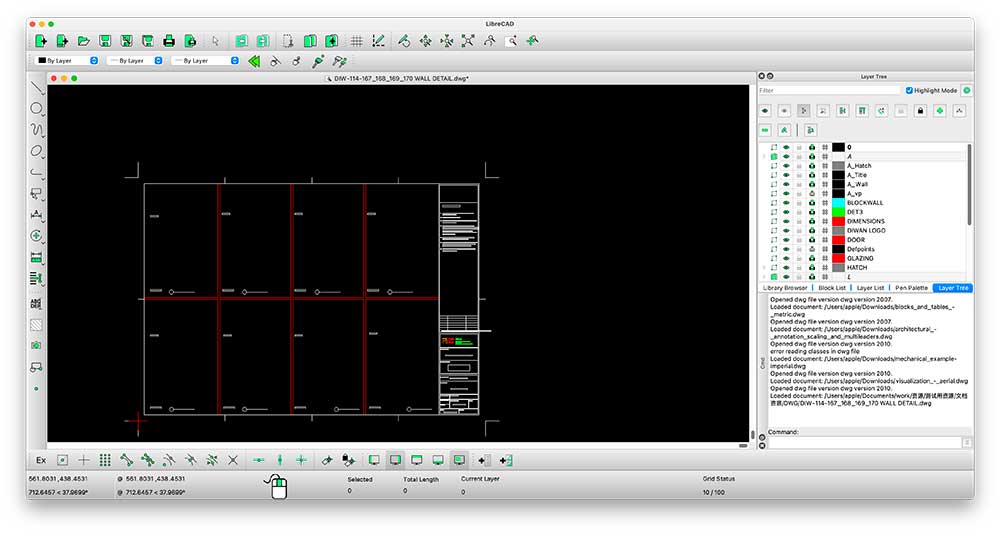Toggle grid display in the top toolbar

356,41
